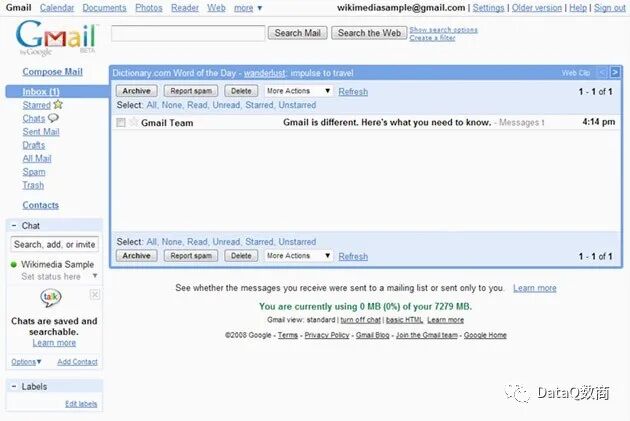Click the green online status dot
630x421 pixels.
tap(14, 264)
